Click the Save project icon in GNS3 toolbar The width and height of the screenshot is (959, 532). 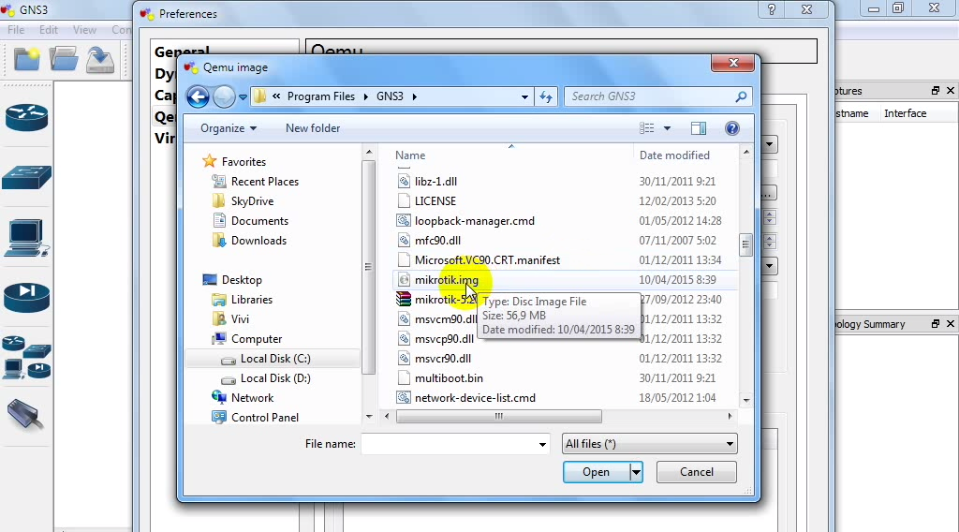[100, 60]
